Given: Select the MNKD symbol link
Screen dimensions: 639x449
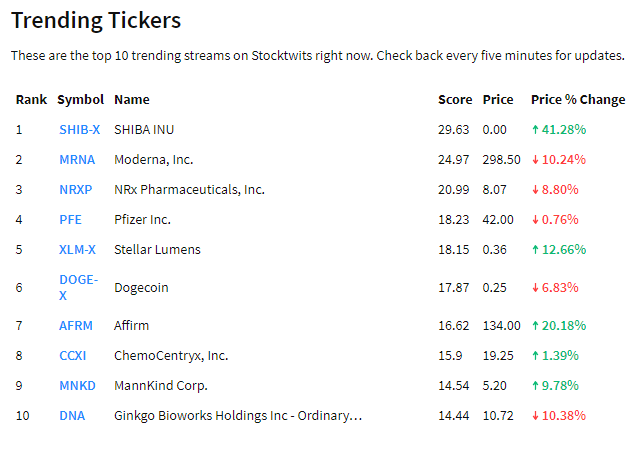Looking at the screenshot, I should (77, 386).
